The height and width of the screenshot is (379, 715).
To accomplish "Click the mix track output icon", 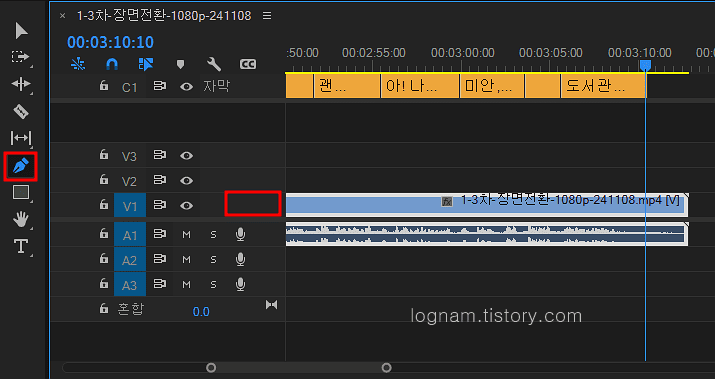I will pos(271,305).
